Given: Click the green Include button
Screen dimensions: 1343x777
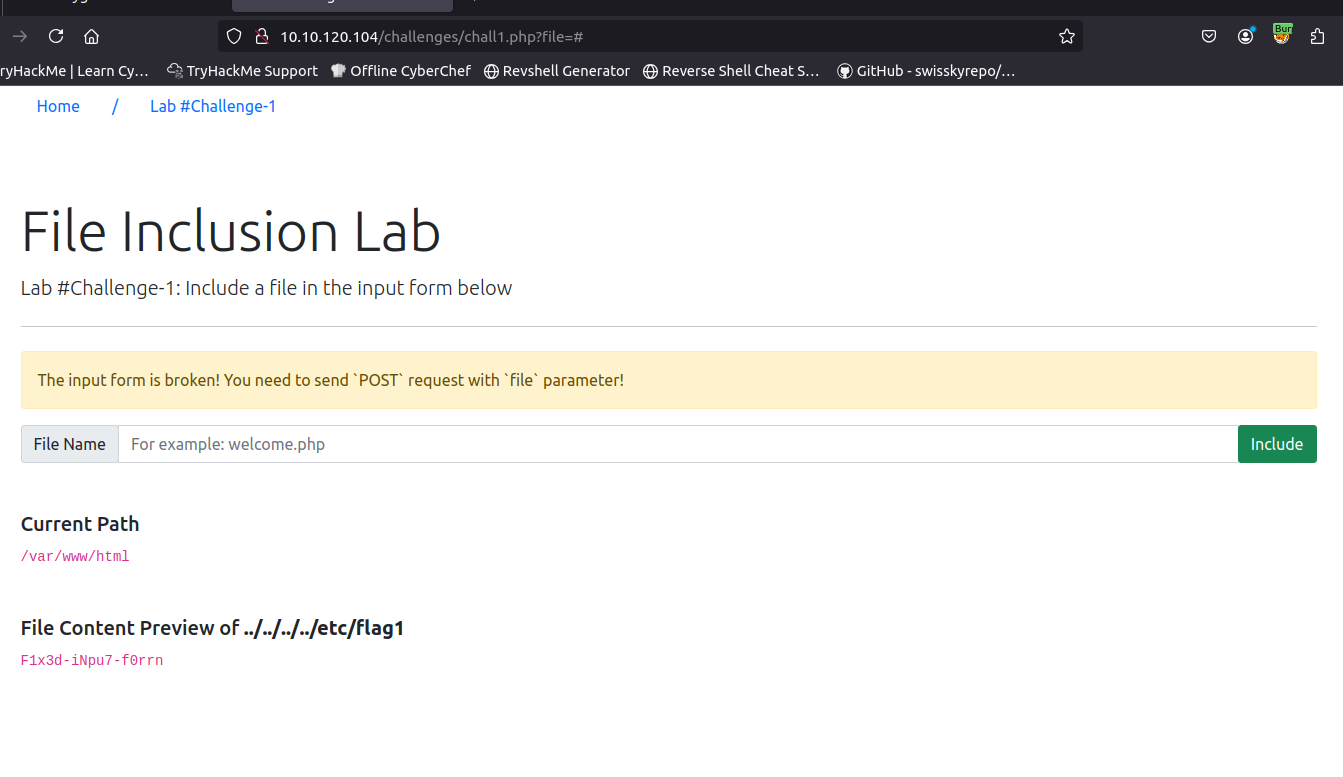Looking at the screenshot, I should coord(1277,444).
